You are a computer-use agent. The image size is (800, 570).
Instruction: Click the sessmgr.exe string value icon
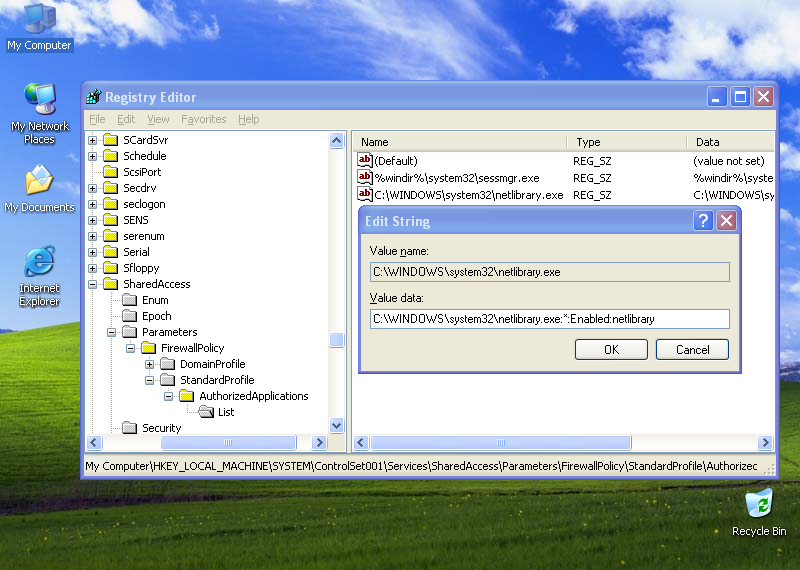(x=365, y=177)
